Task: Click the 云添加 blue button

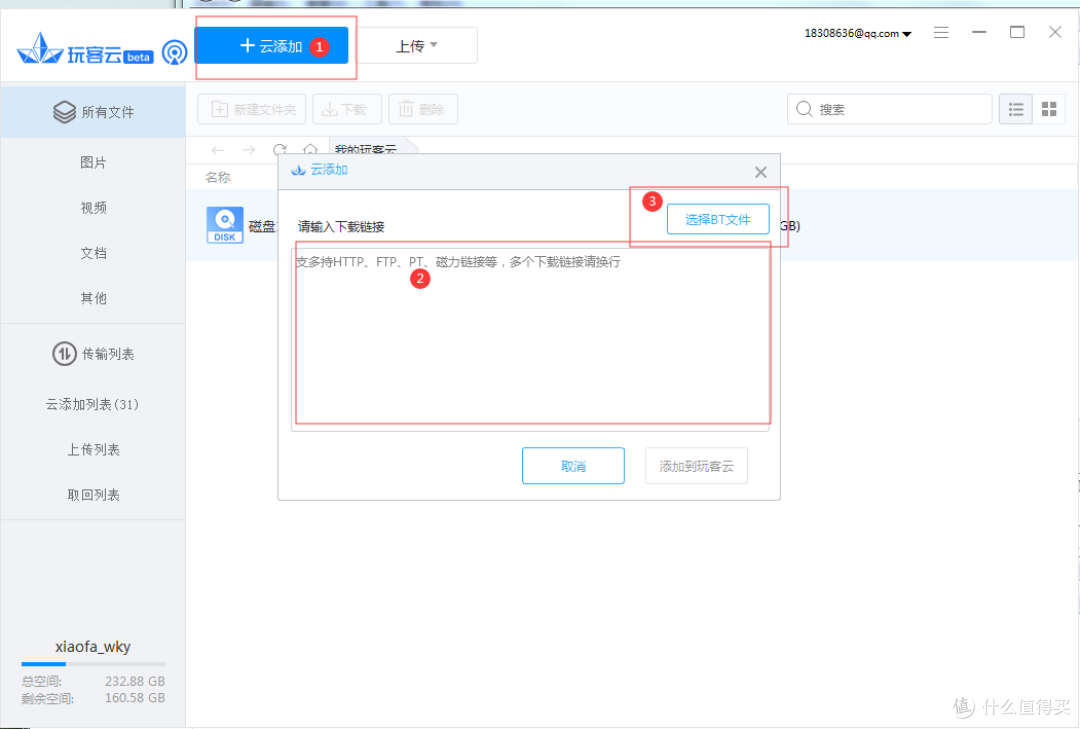Action: pyautogui.click(x=271, y=46)
